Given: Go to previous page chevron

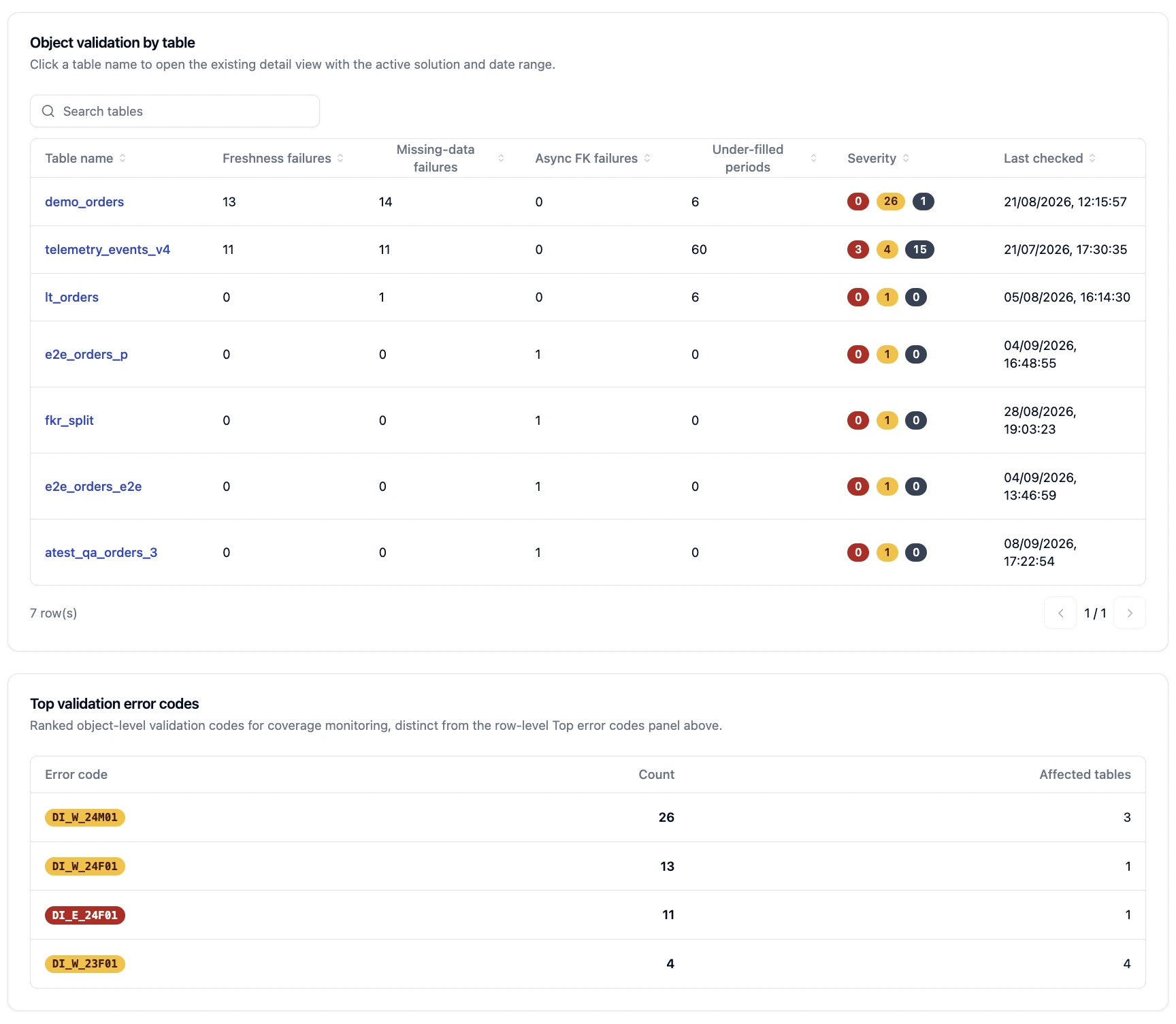Looking at the screenshot, I should tap(1060, 613).
